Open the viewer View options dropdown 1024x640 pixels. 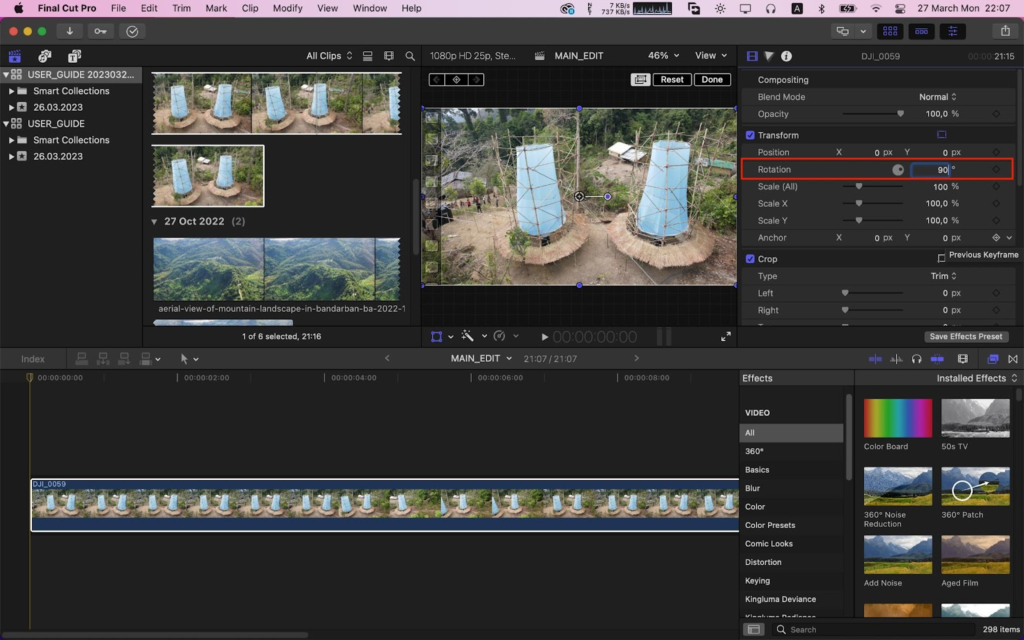pyautogui.click(x=711, y=56)
